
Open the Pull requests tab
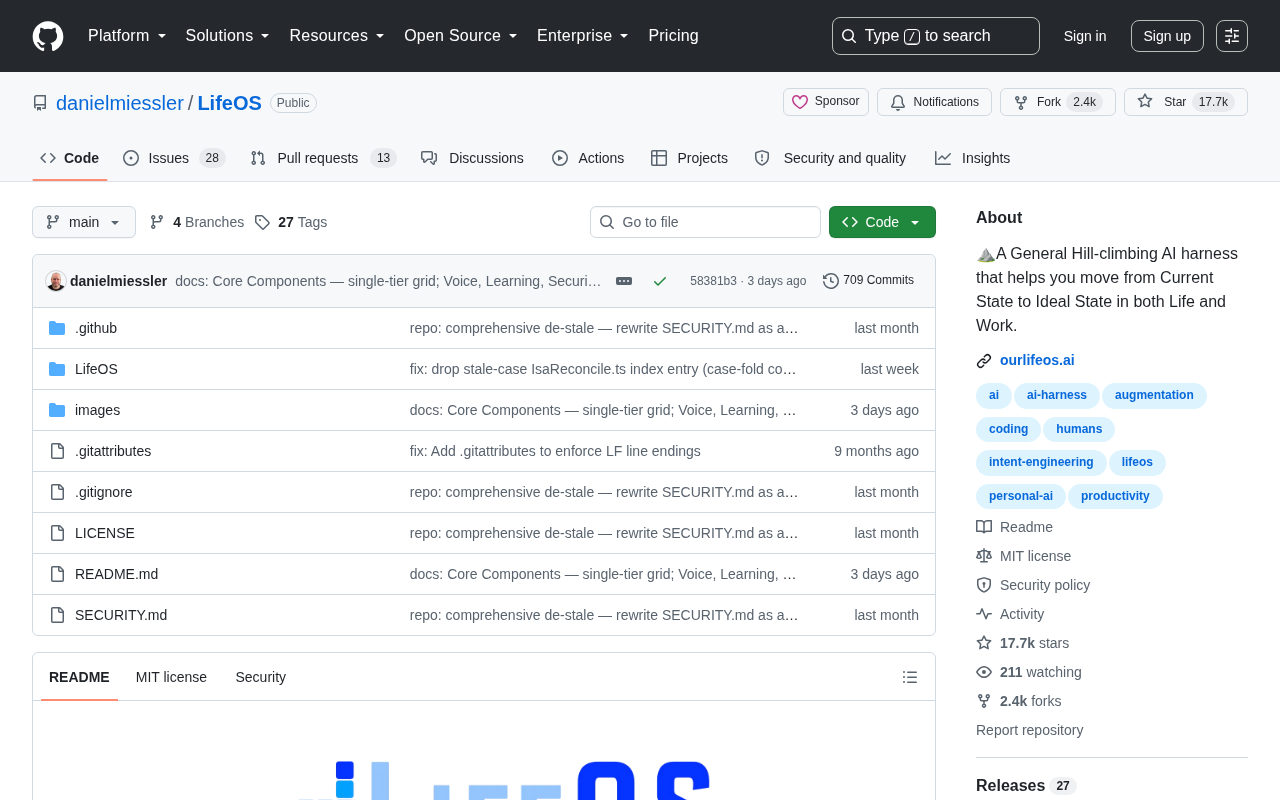[323, 158]
